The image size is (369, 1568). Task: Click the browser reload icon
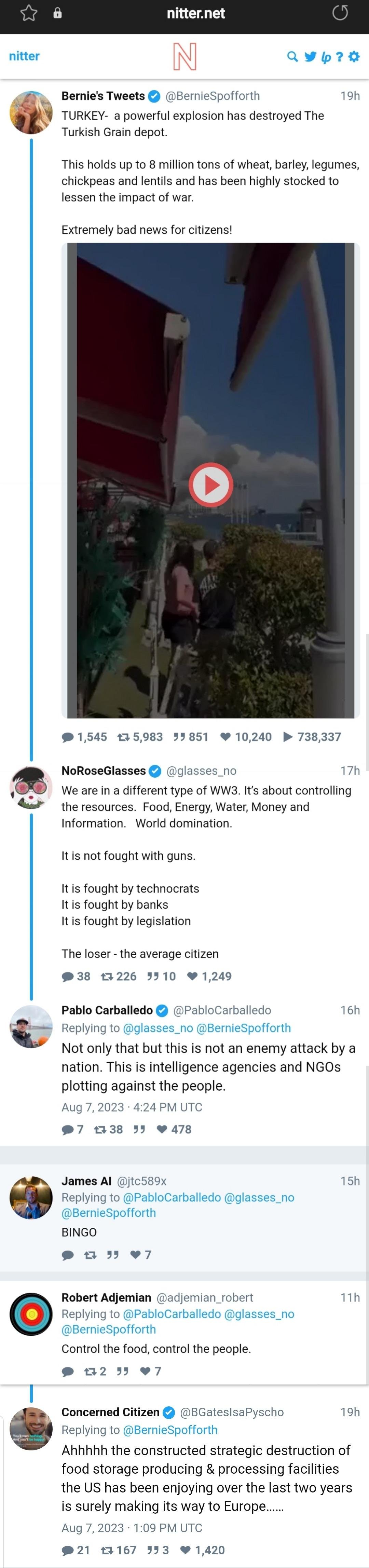[340, 13]
